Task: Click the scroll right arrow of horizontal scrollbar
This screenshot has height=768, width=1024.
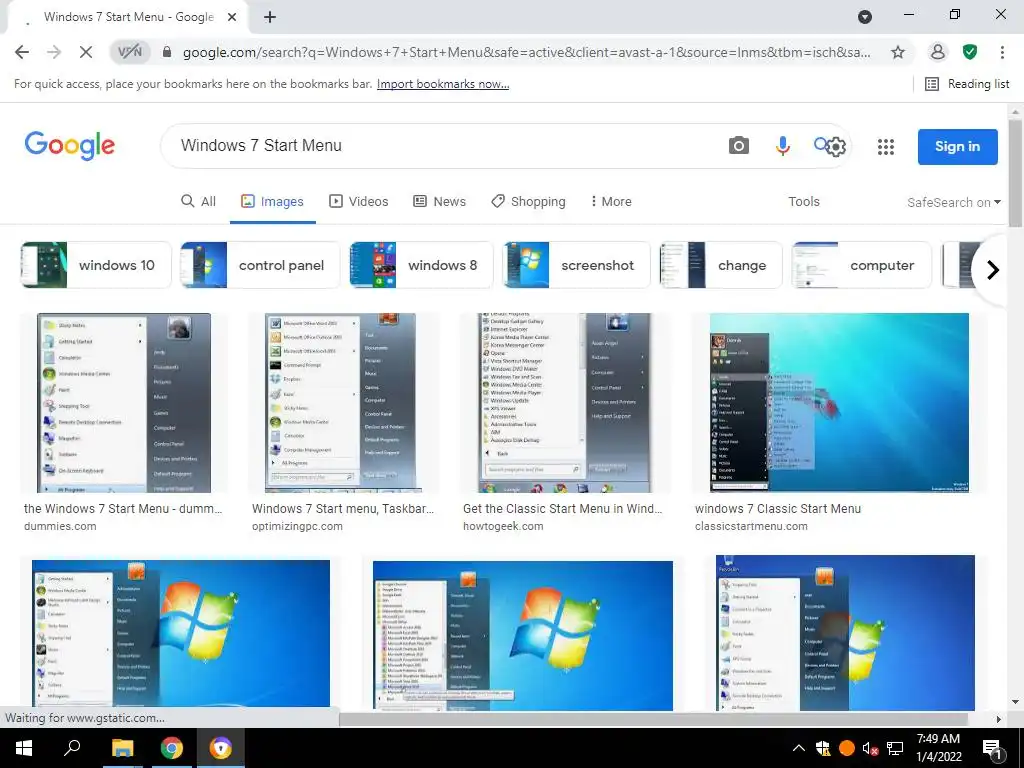Action: pyautogui.click(x=999, y=719)
